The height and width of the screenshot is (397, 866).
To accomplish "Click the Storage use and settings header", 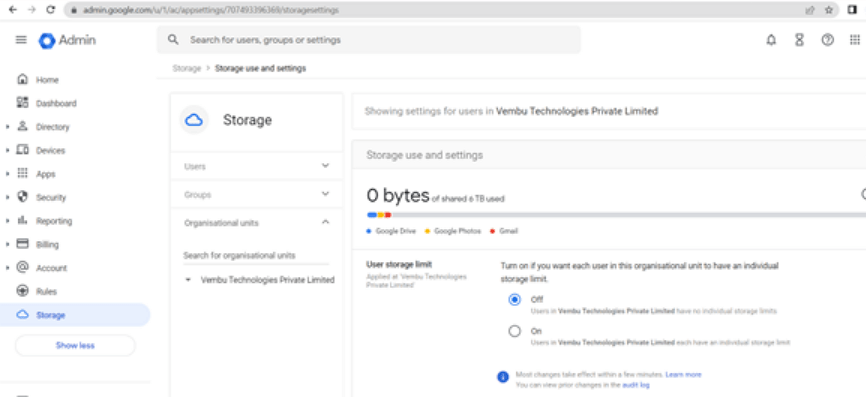I will (425, 155).
